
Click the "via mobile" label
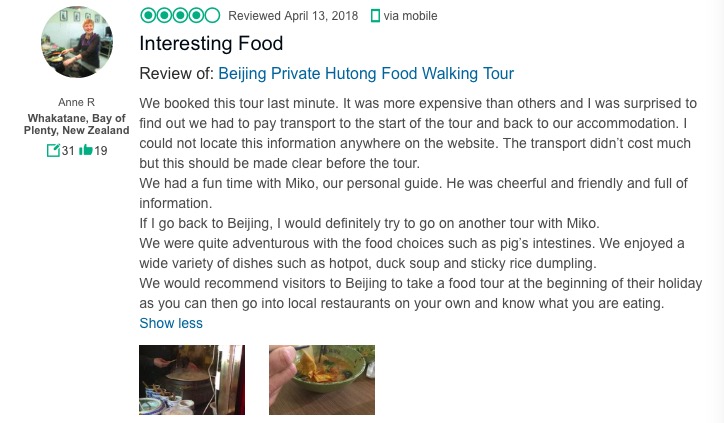point(410,16)
